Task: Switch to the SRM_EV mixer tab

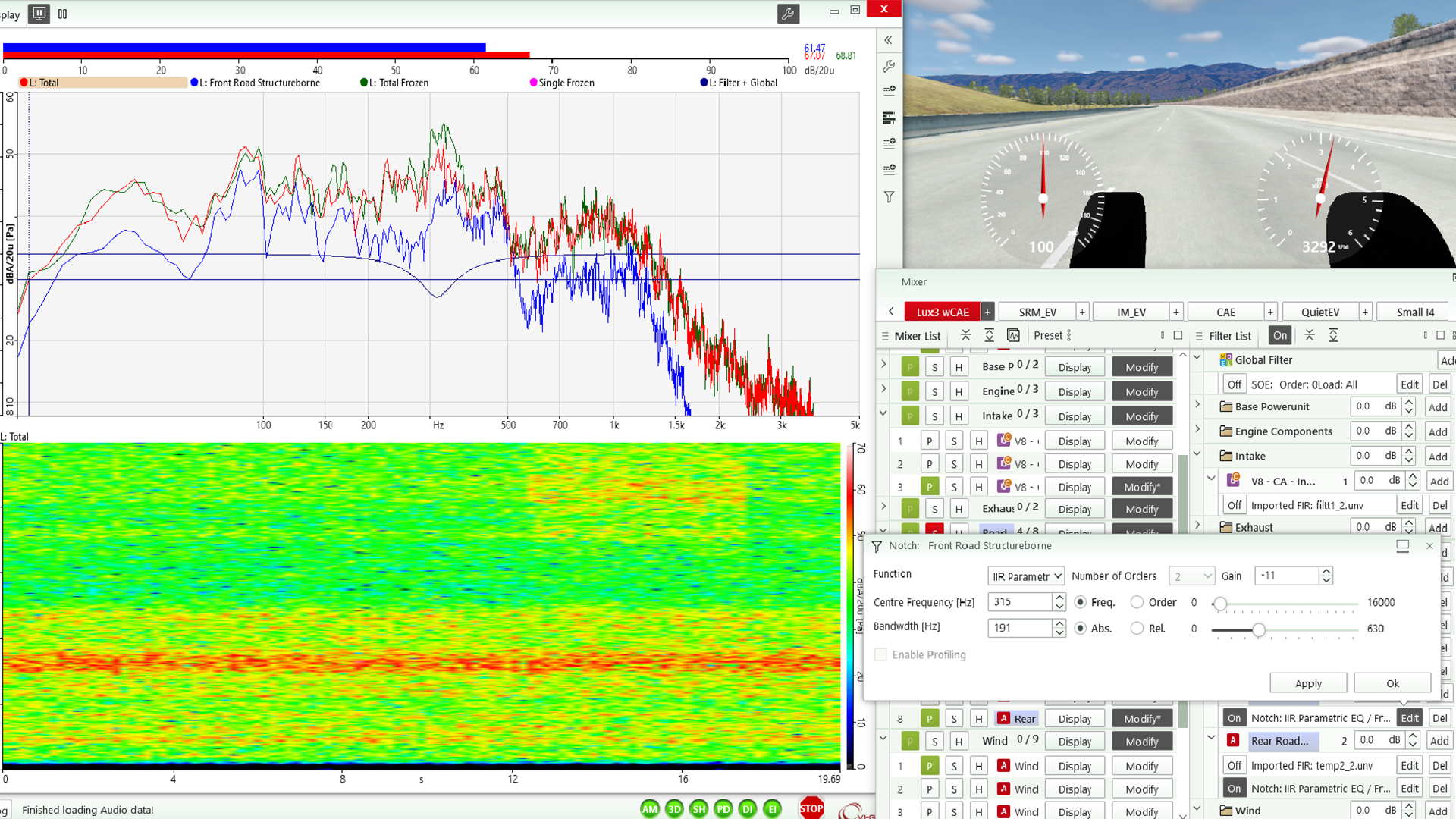Action: (1035, 311)
